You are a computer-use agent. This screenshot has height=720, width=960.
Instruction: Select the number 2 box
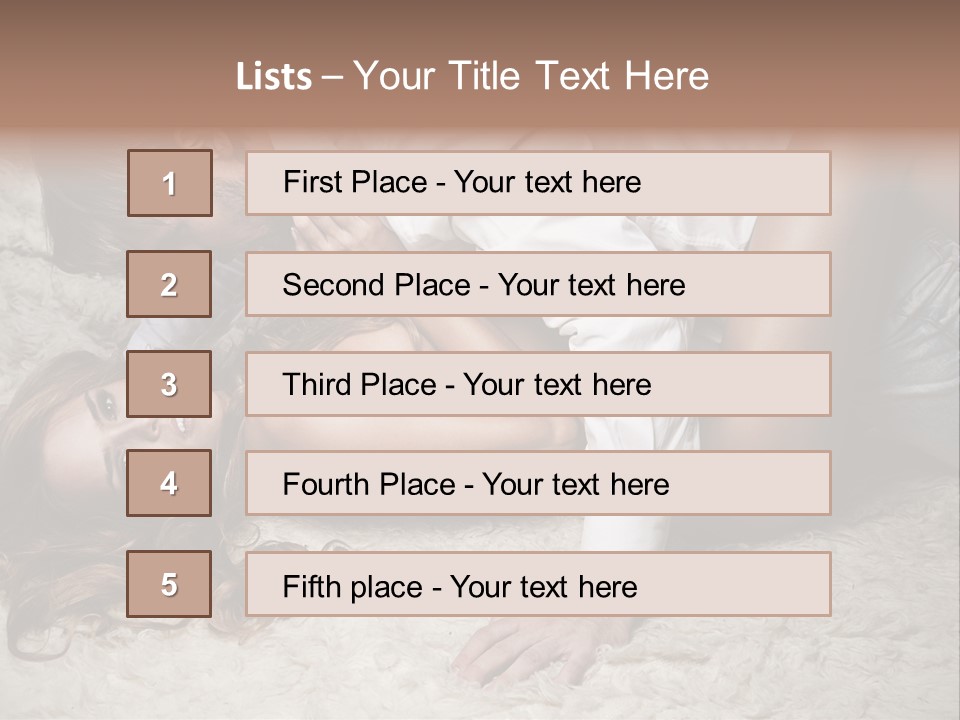pyautogui.click(x=169, y=284)
